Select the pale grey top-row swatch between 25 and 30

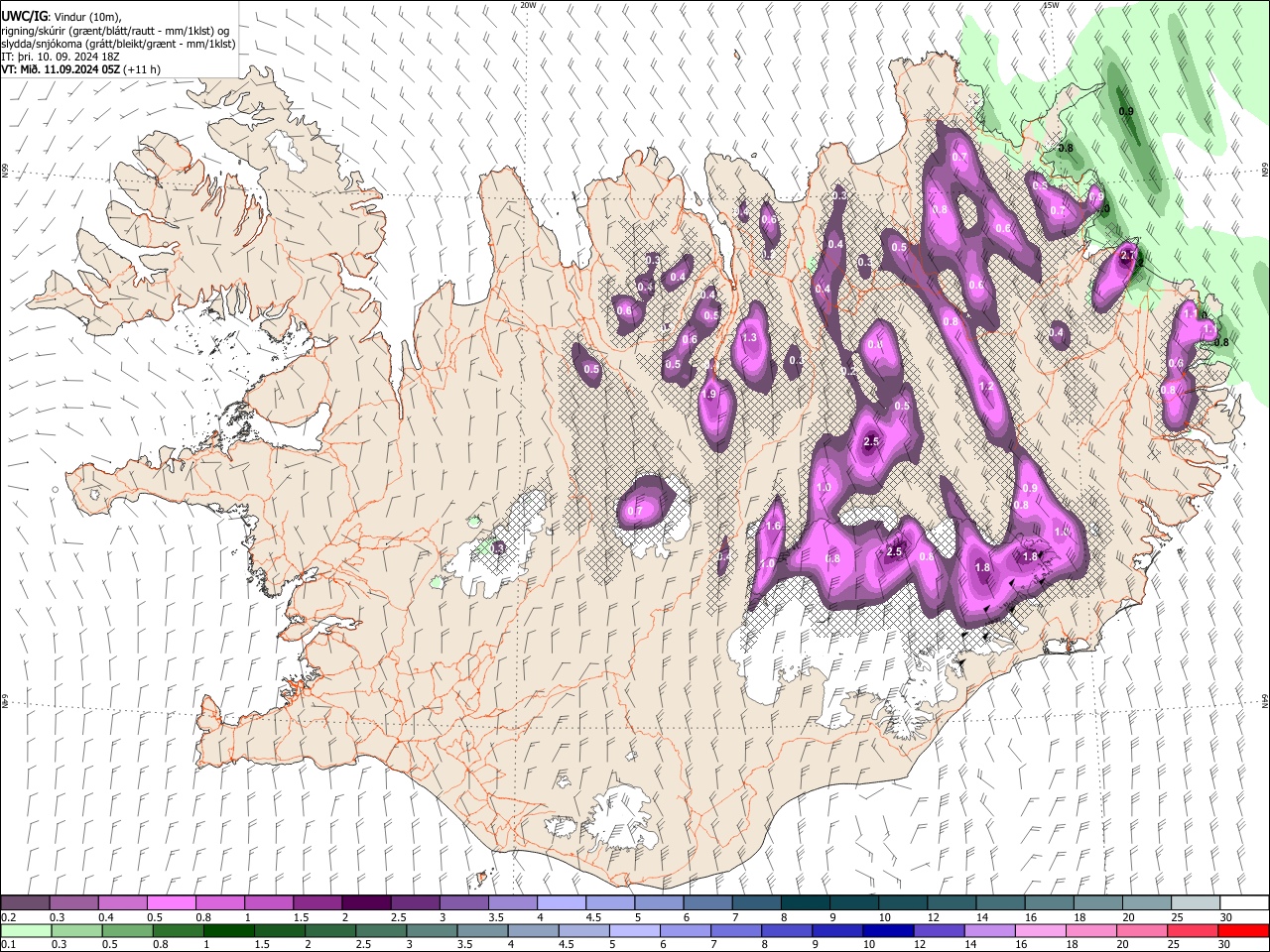[1196, 903]
